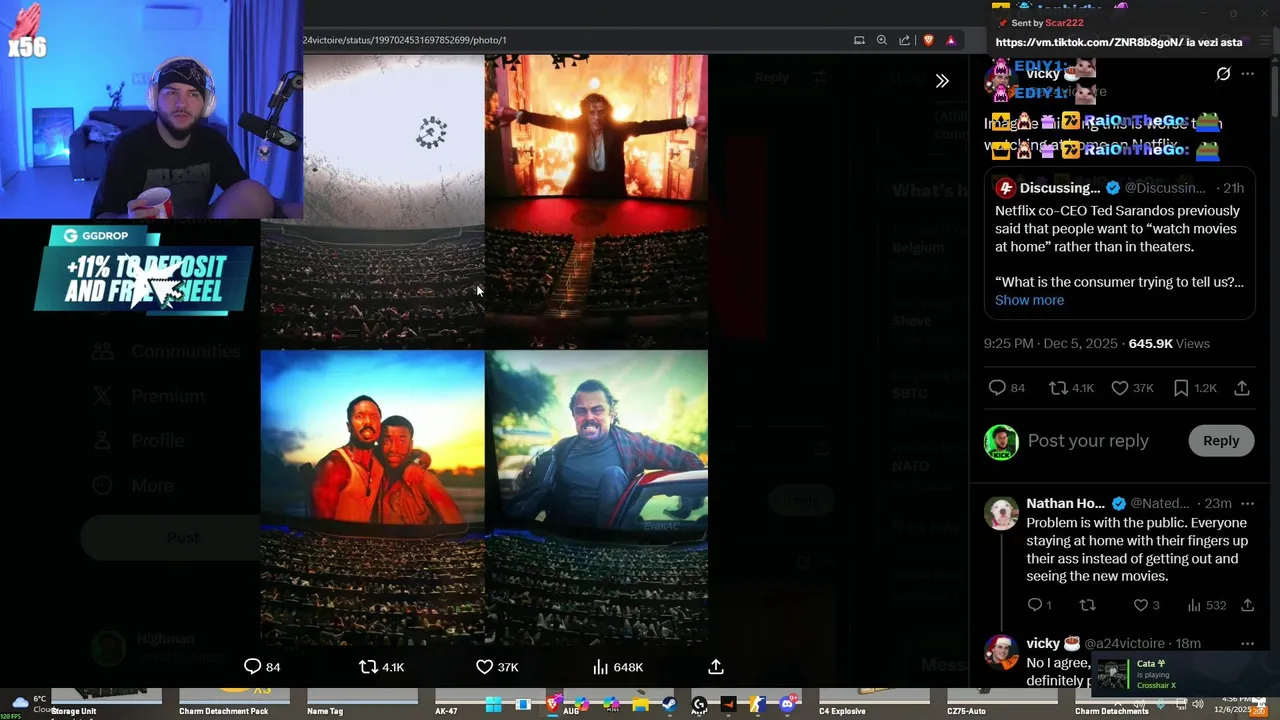Open the three-dot menu on vicky's post
Screen dimensions: 1280x720
click(x=1247, y=74)
